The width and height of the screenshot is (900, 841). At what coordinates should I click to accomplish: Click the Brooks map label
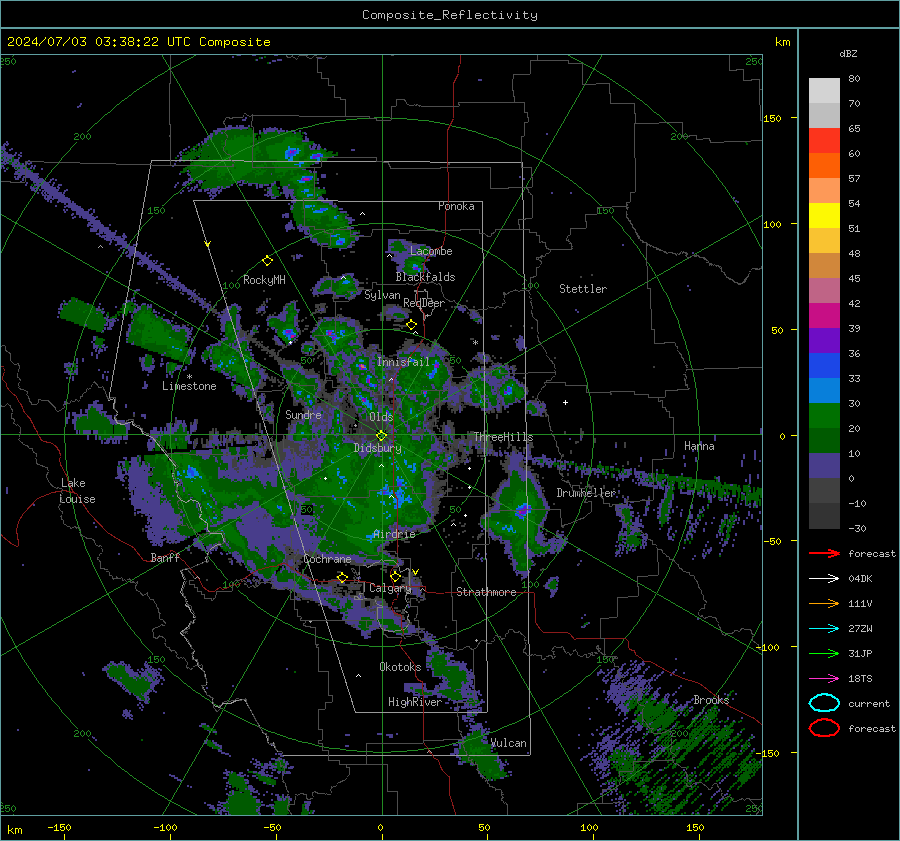click(x=711, y=700)
